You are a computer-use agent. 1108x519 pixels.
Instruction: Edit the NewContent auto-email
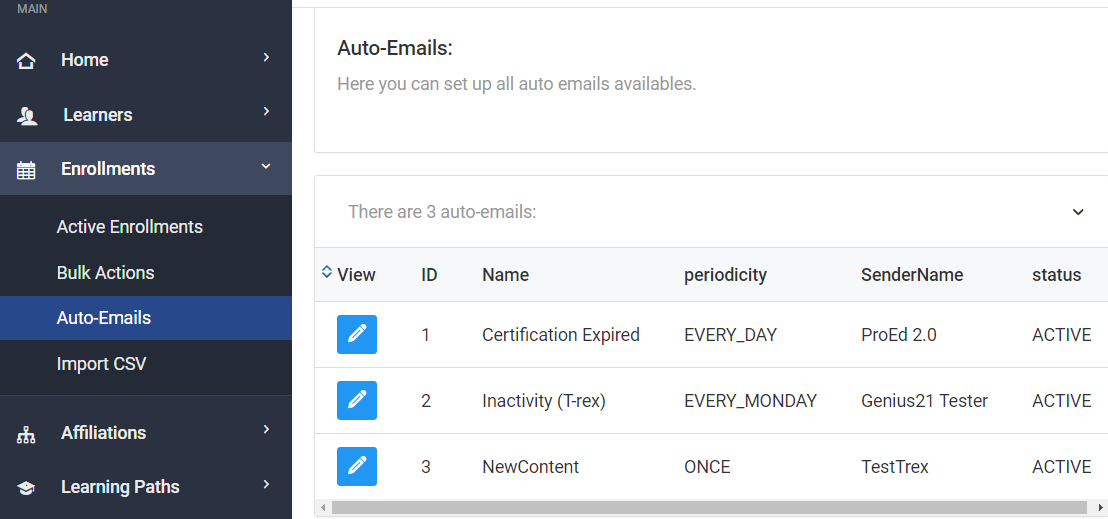pyautogui.click(x=357, y=466)
